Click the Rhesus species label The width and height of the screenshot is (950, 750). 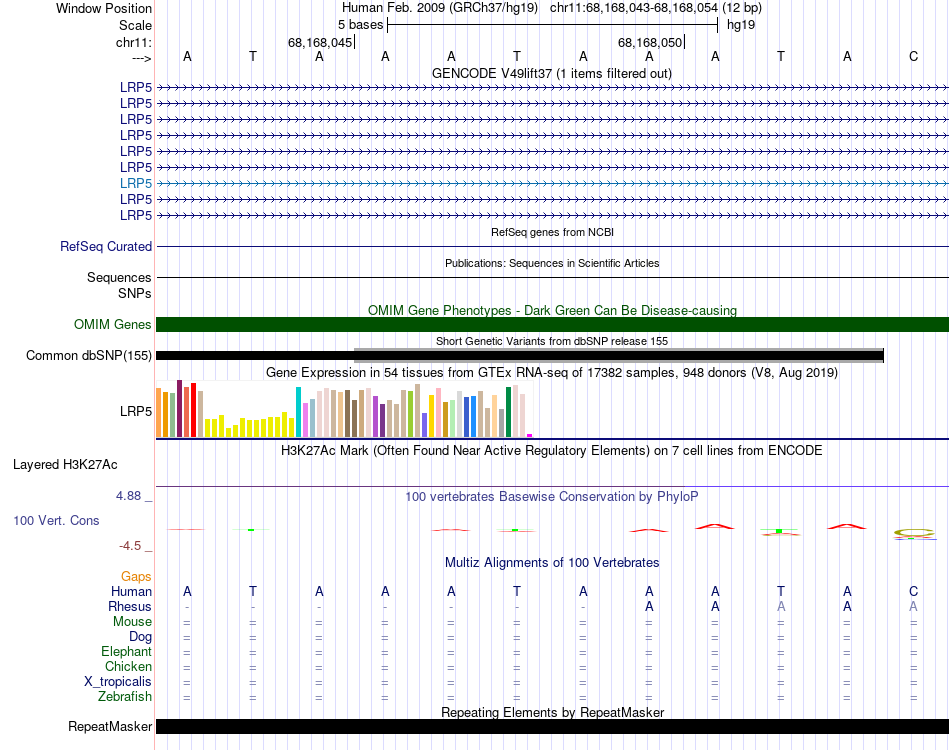click(x=130, y=606)
